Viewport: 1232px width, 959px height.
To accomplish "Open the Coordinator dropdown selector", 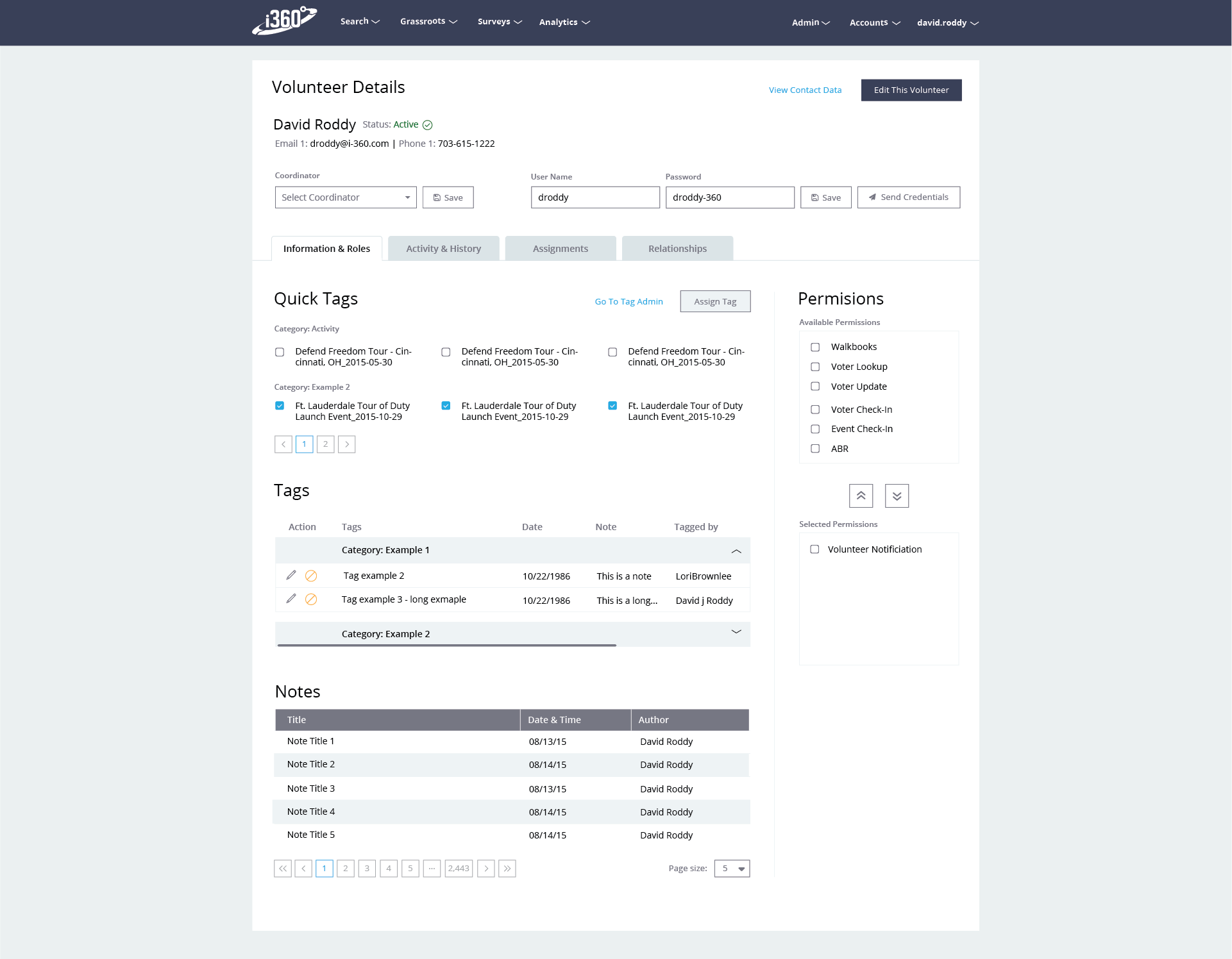I will [x=345, y=196].
